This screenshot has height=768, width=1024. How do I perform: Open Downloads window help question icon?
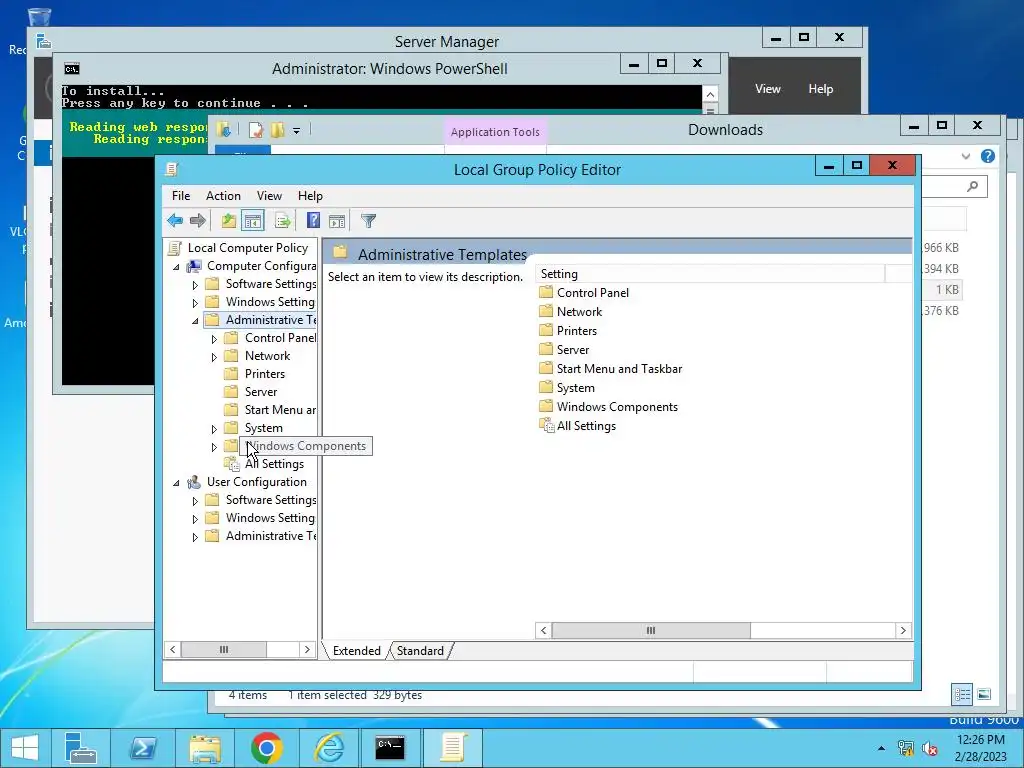987,156
